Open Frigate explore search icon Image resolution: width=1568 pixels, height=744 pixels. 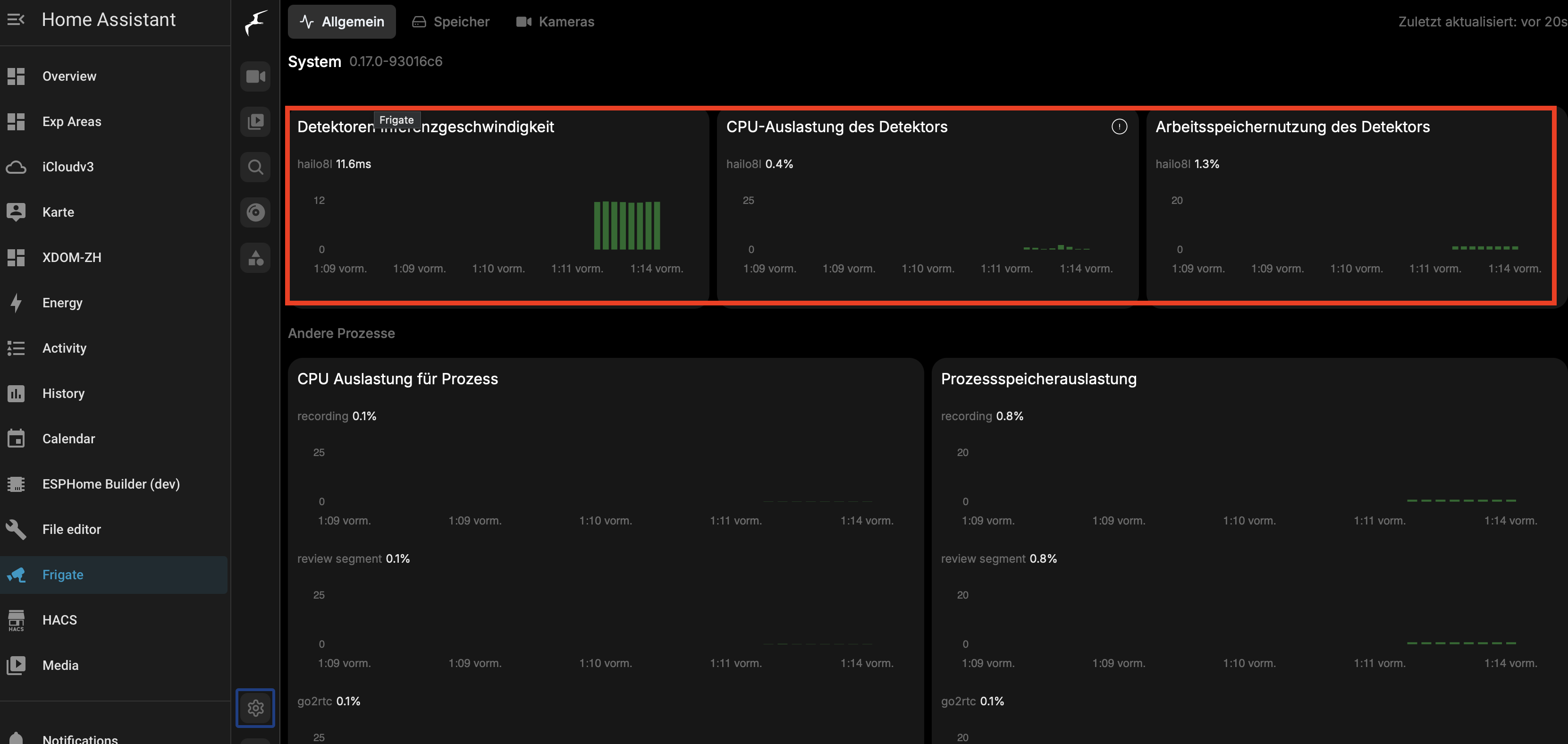point(256,167)
